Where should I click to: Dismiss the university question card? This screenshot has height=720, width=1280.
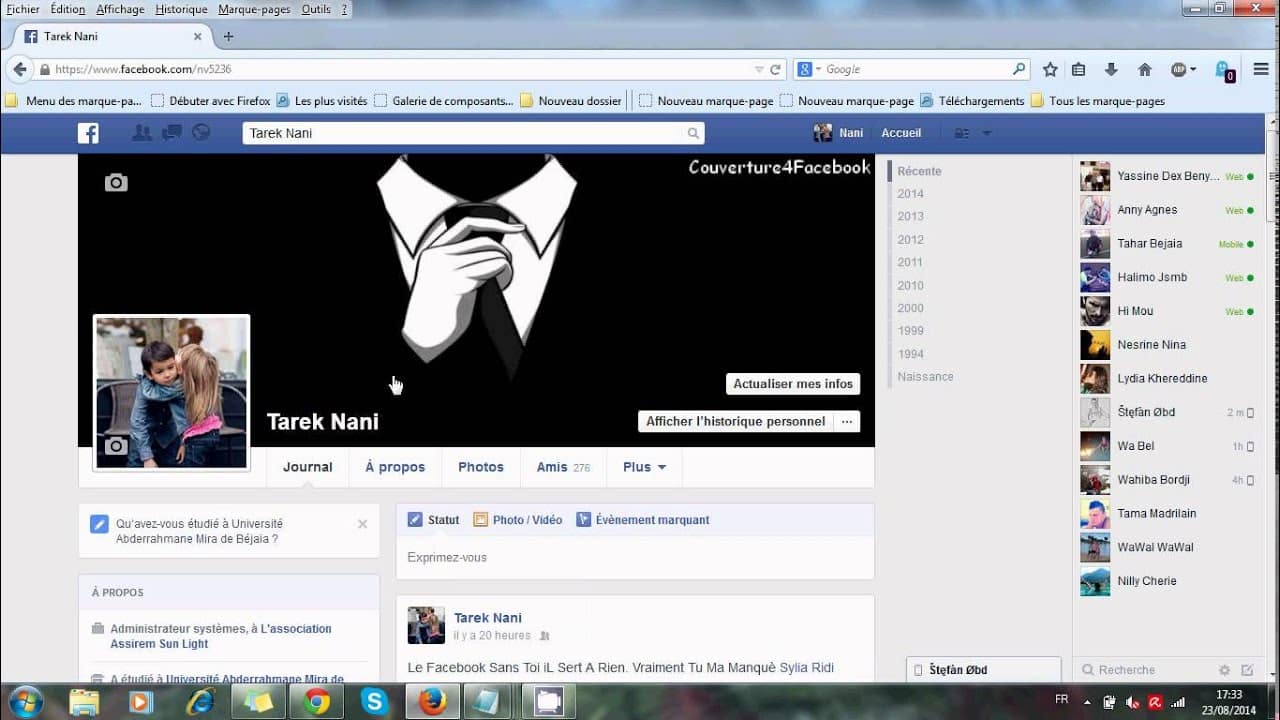(x=363, y=524)
